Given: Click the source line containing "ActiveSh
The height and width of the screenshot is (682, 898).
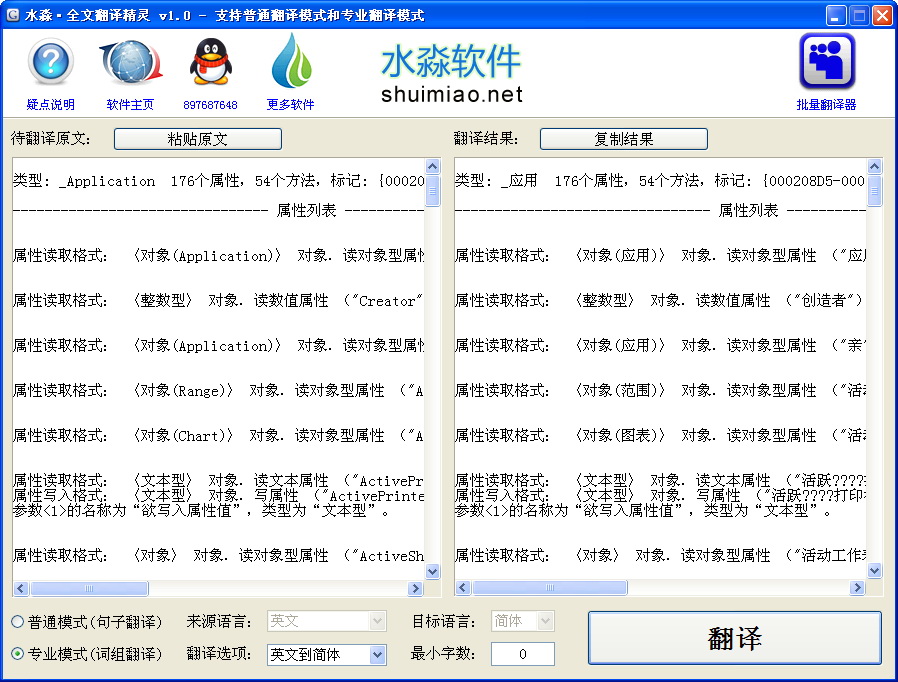Looking at the screenshot, I should pyautogui.click(x=218, y=555).
